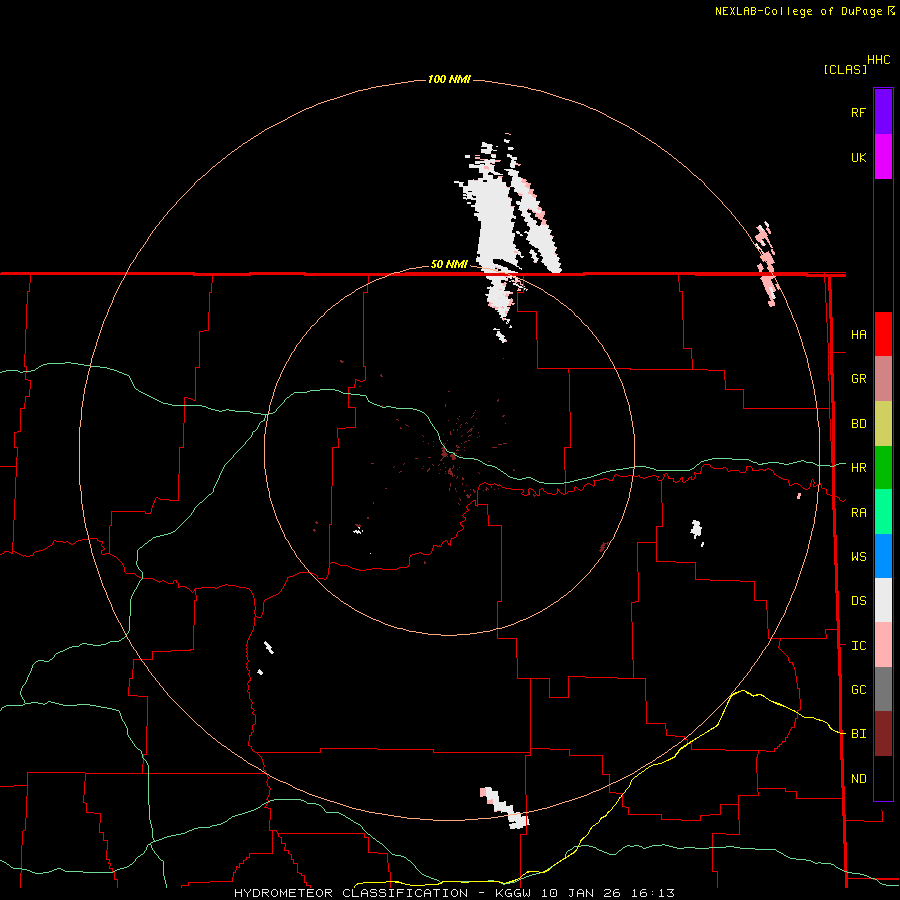Screen dimensions: 900x900
Task: Click the HA legend label
Action: coord(858,335)
